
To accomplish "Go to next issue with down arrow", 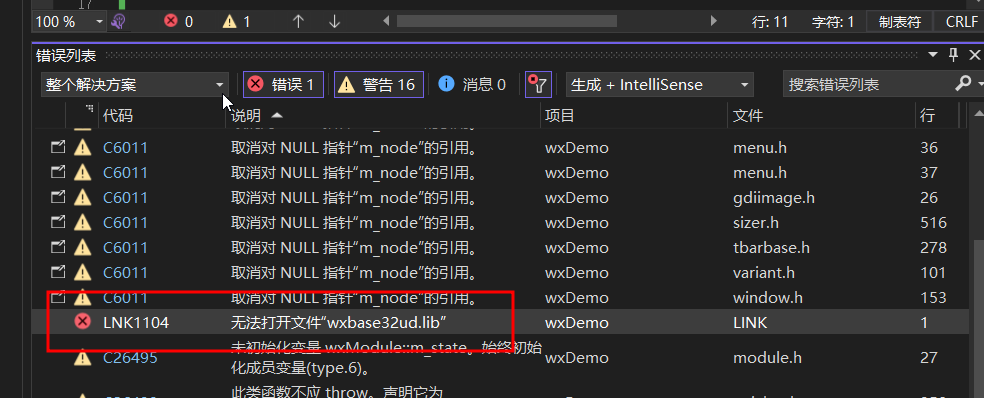I will 334,21.
